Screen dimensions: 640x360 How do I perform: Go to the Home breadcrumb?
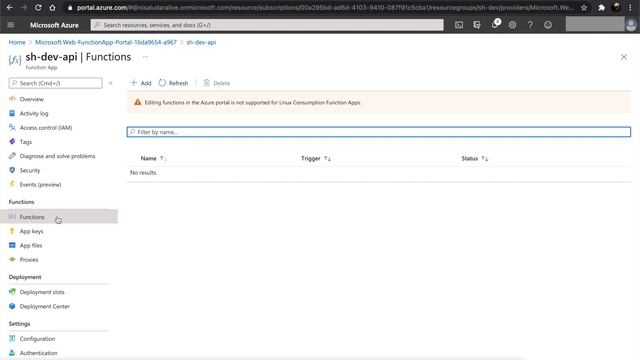pyautogui.click(x=17, y=42)
